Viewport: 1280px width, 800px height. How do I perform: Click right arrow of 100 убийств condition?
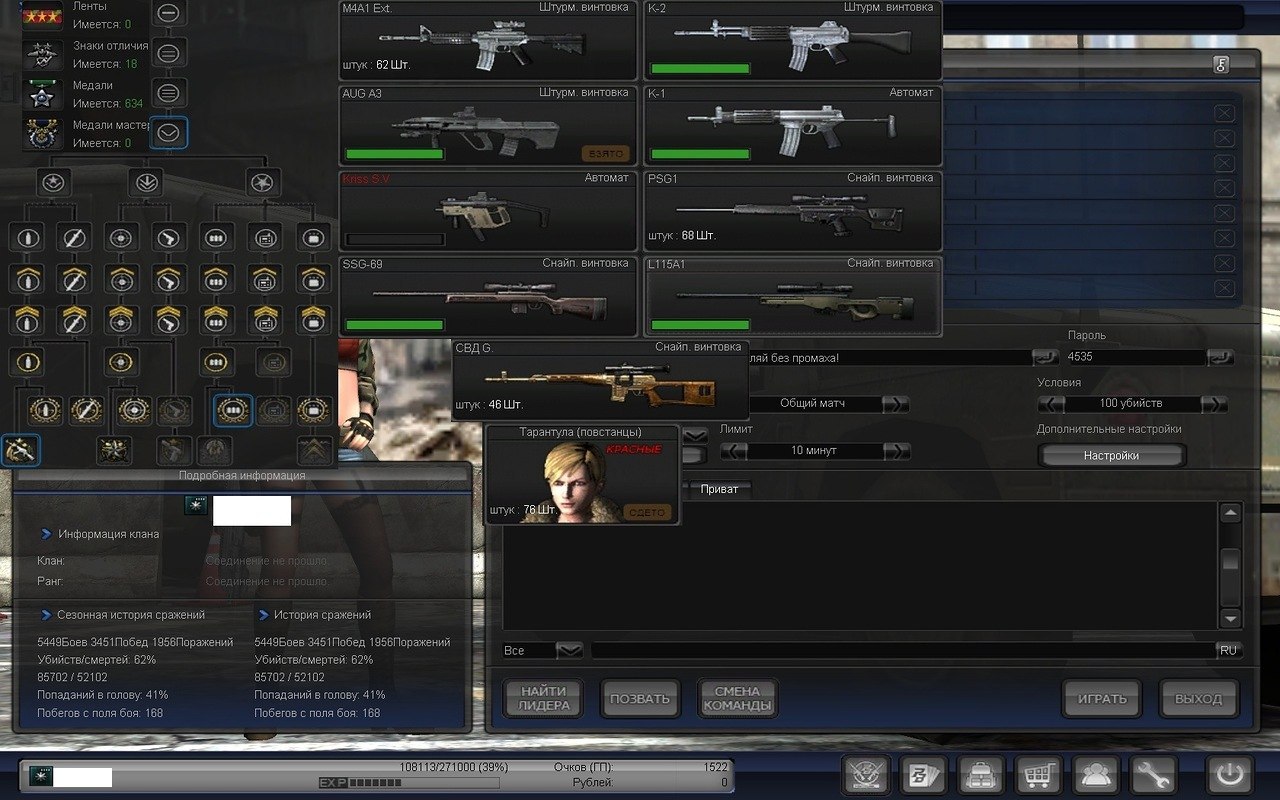(x=1214, y=404)
